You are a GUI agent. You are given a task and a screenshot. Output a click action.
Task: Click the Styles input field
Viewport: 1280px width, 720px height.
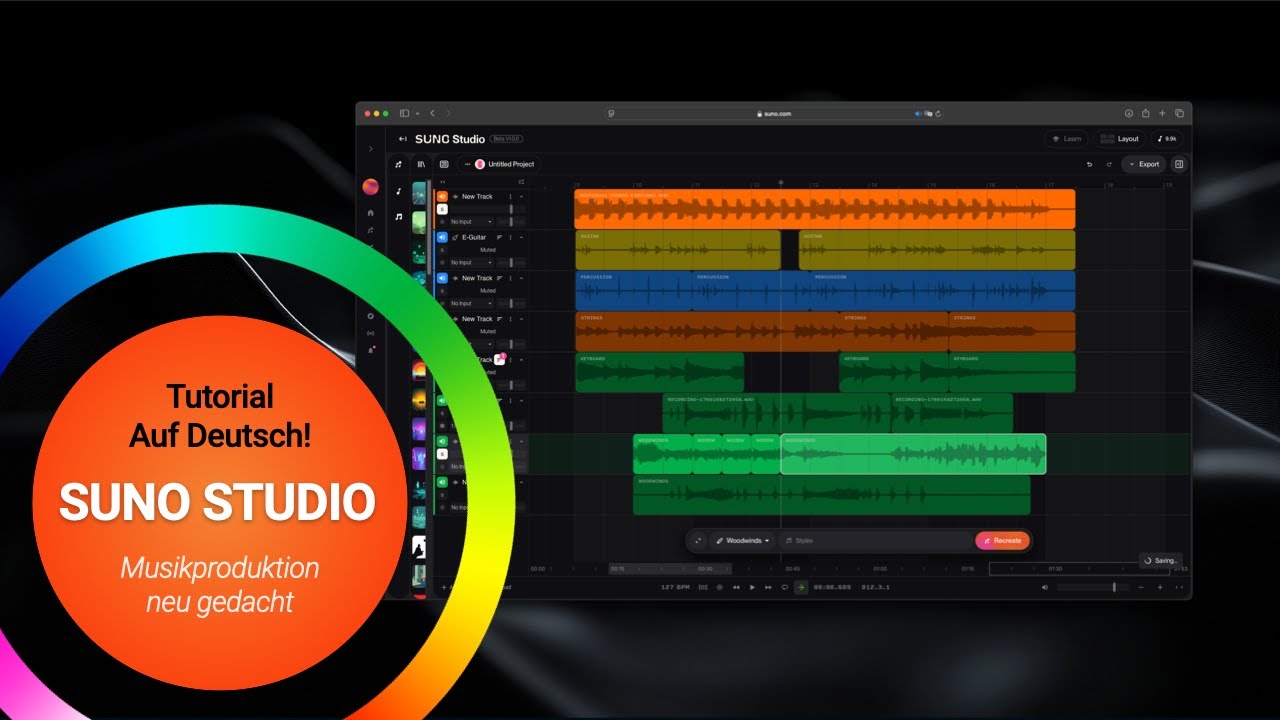click(875, 540)
